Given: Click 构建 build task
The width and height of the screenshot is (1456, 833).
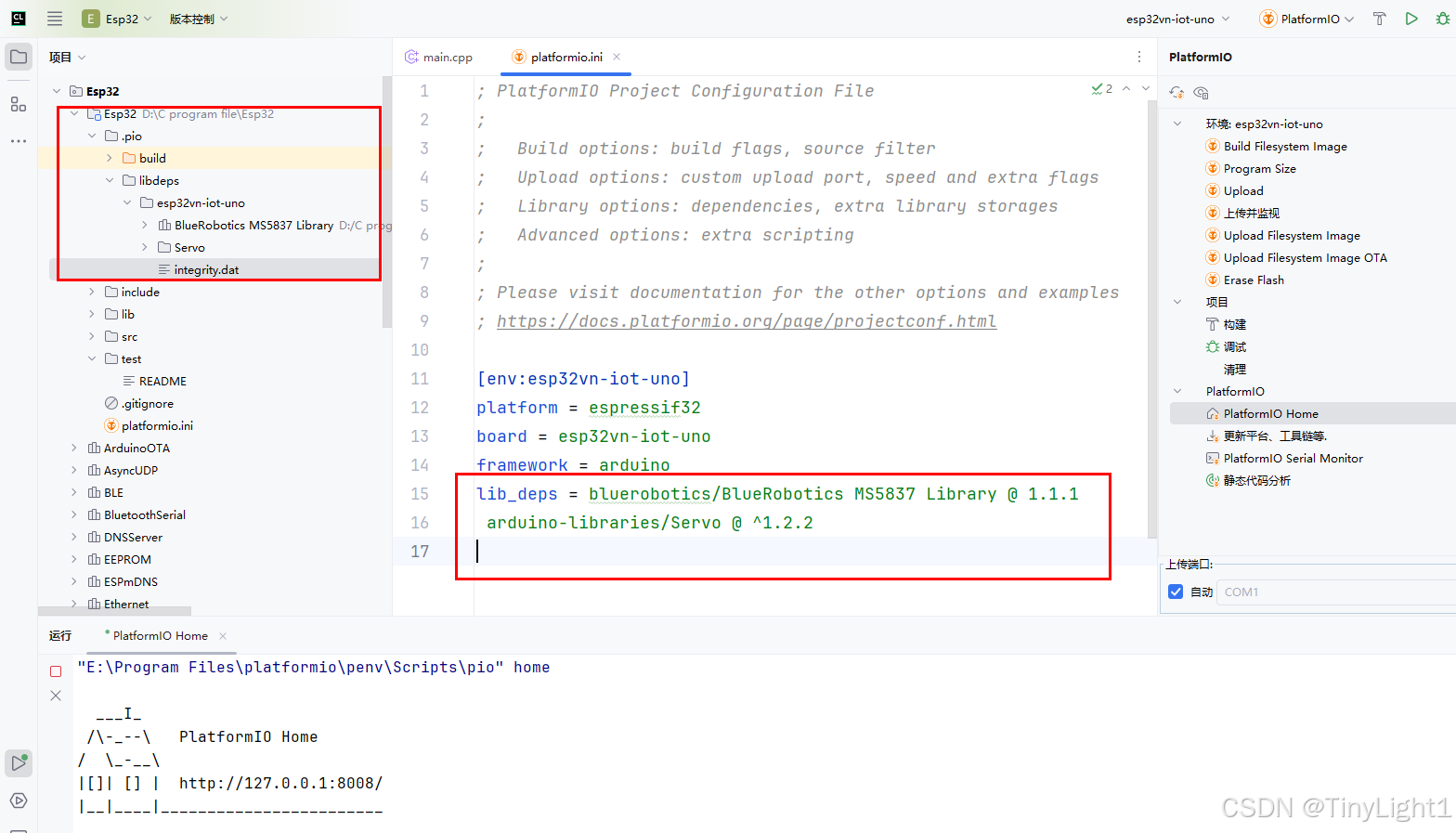Looking at the screenshot, I should [x=1227, y=325].
